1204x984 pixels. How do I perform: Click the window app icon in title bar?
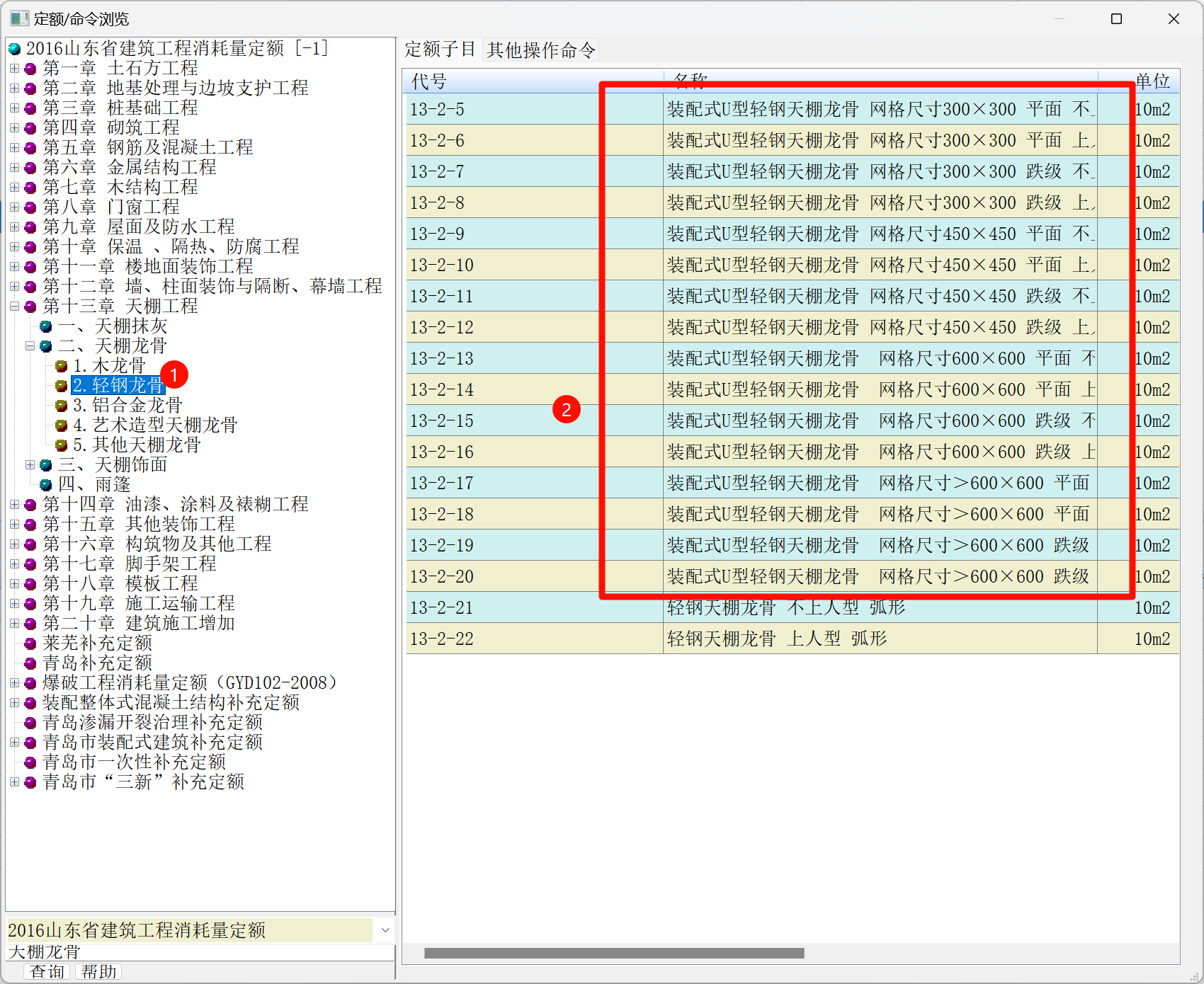click(x=20, y=18)
